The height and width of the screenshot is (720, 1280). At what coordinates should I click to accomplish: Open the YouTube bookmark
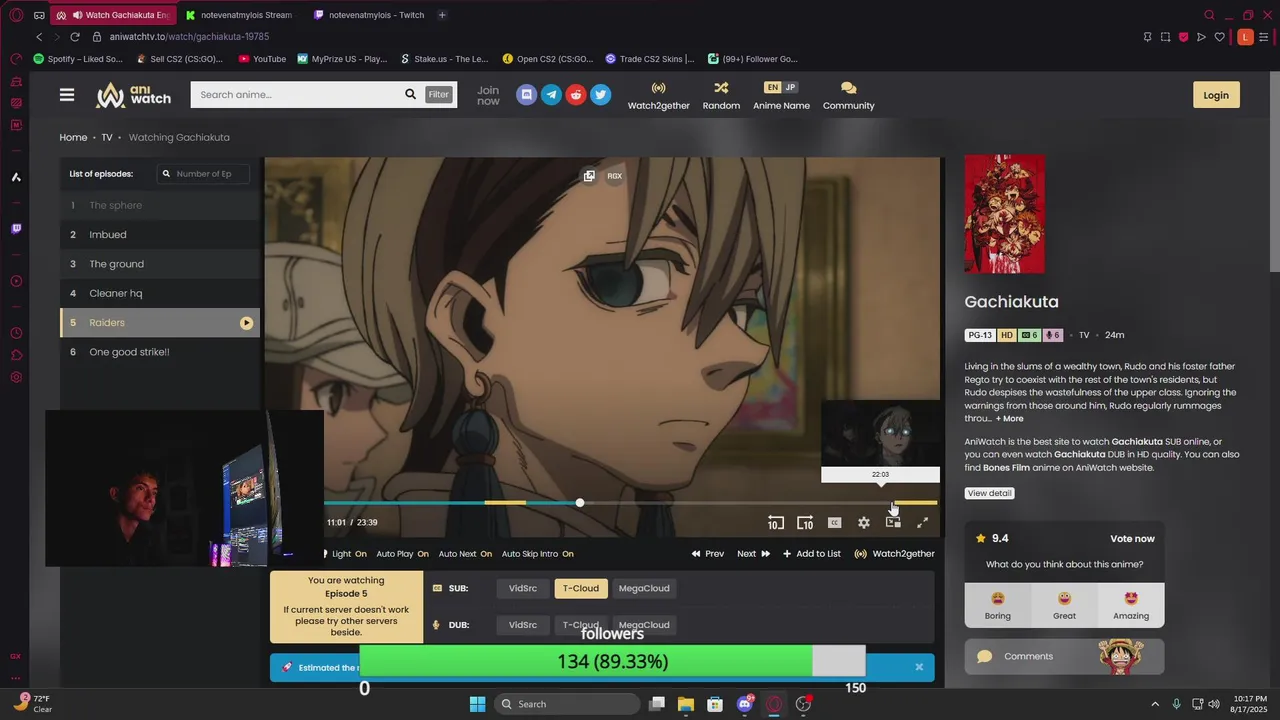point(262,59)
